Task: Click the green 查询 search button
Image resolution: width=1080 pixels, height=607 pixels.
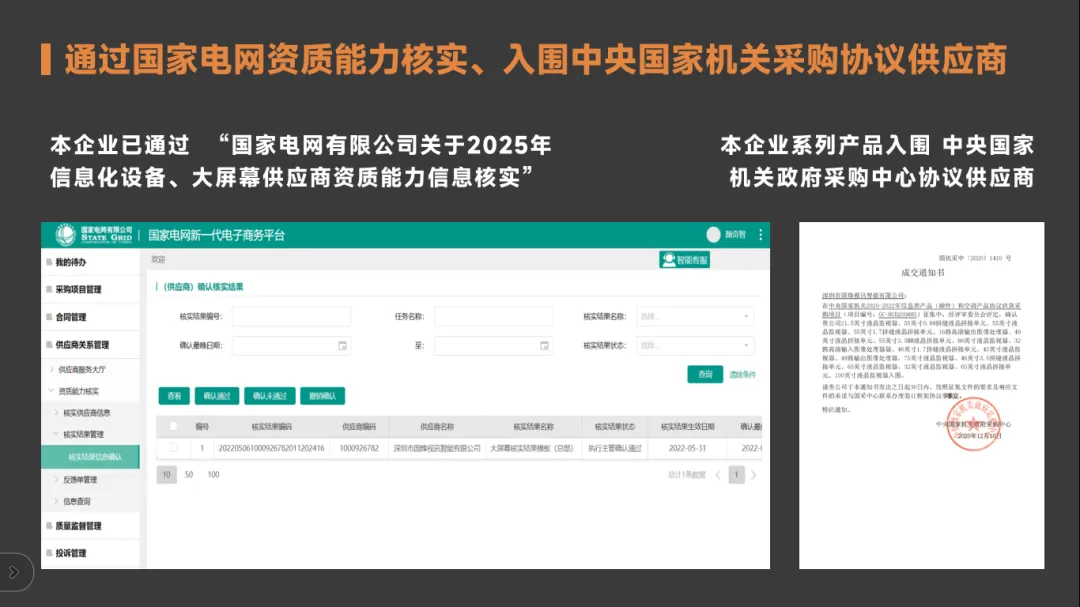Action: [x=705, y=374]
